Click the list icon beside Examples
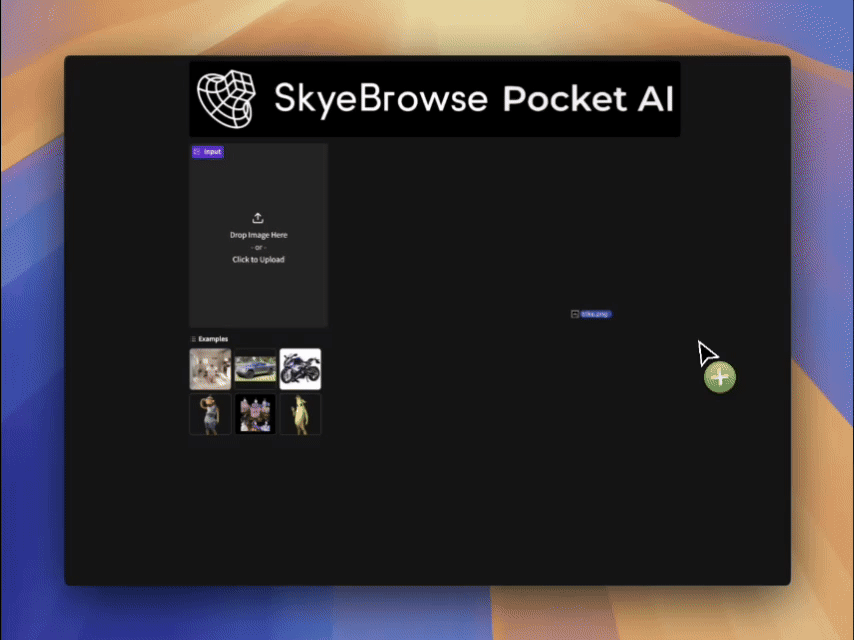Image resolution: width=854 pixels, height=640 pixels. pyautogui.click(x=193, y=339)
